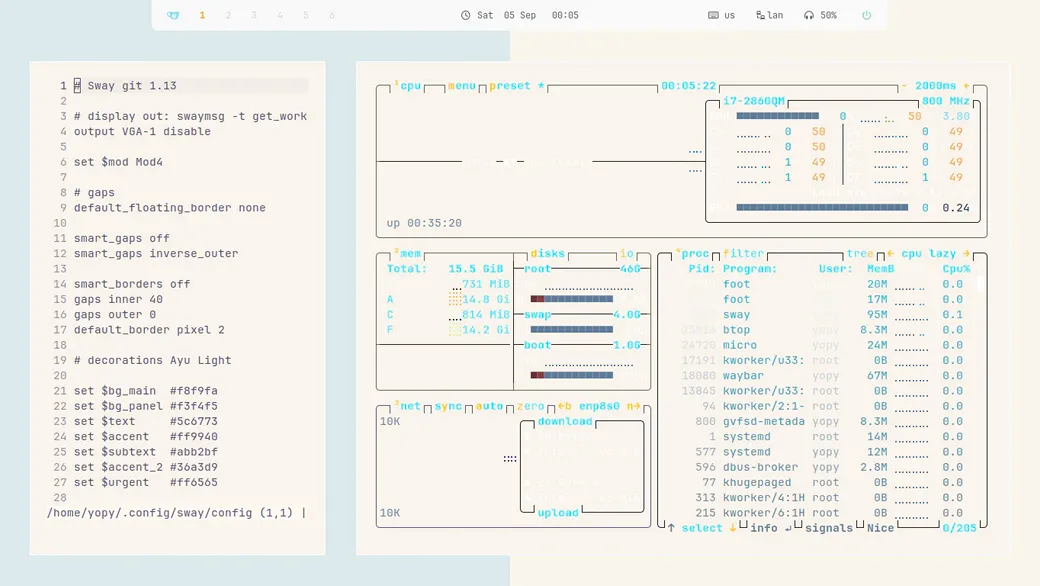
Task: Toggle lazy CPU sorting mode
Action: (942, 253)
